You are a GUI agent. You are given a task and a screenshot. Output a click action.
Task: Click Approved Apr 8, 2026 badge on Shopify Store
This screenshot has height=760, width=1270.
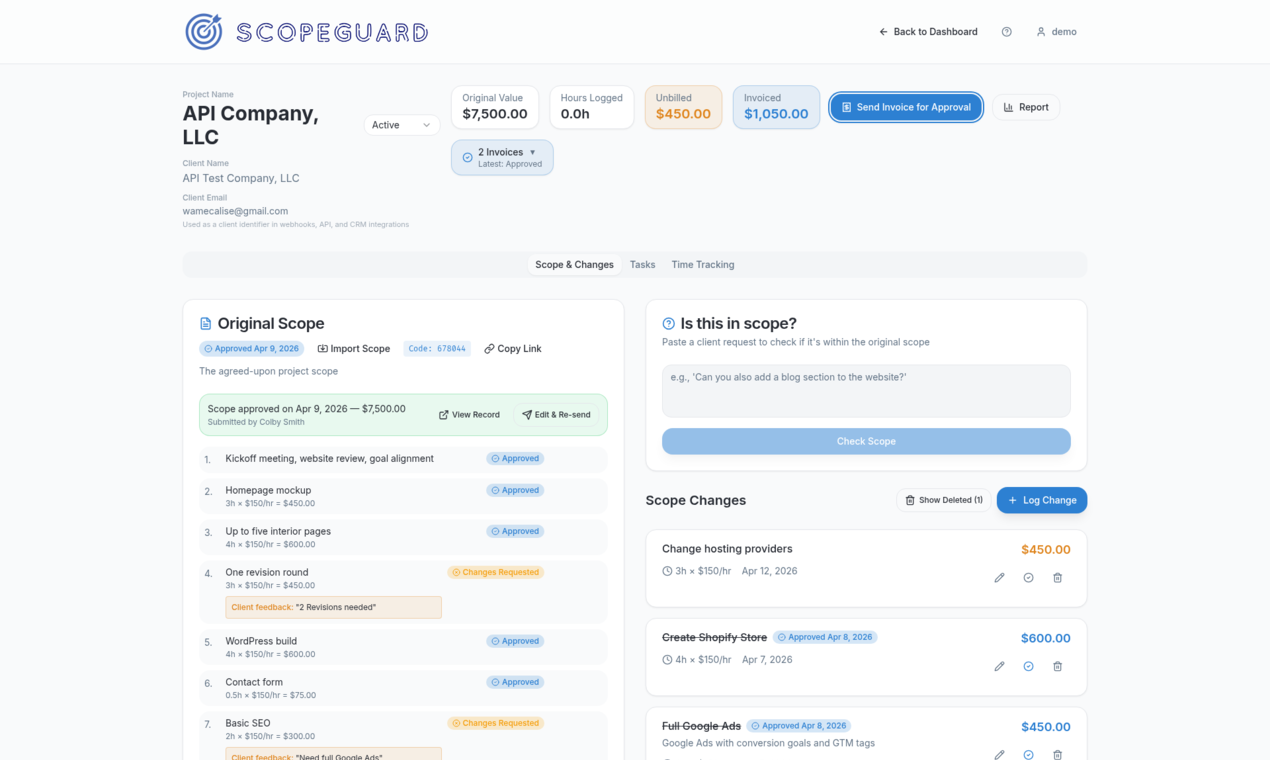pyautogui.click(x=825, y=637)
